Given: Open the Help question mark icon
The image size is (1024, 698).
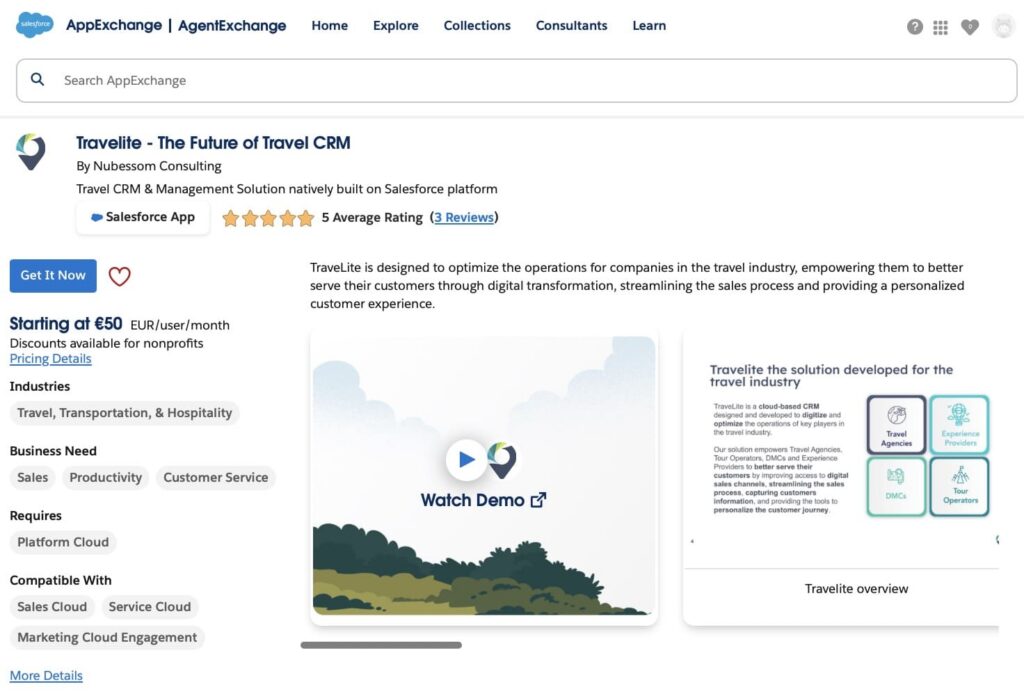Looking at the screenshot, I should (914, 27).
